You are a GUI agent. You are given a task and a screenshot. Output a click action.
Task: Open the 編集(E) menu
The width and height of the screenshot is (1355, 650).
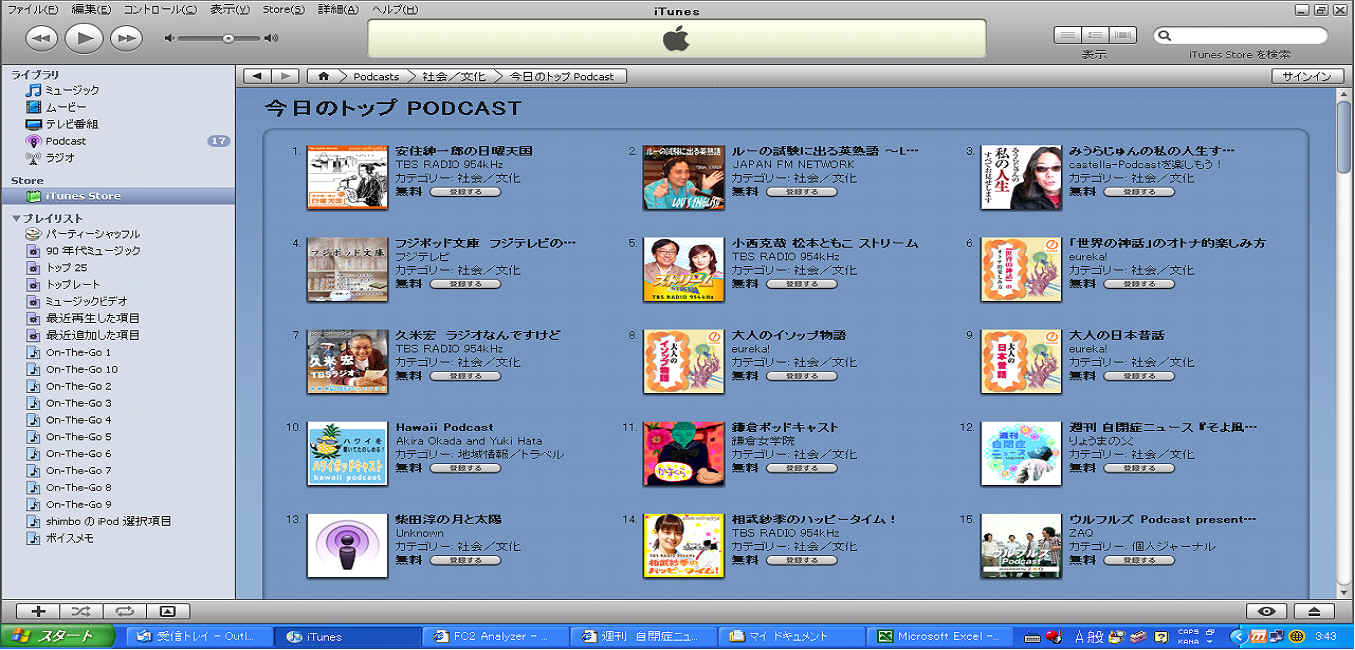[91, 9]
